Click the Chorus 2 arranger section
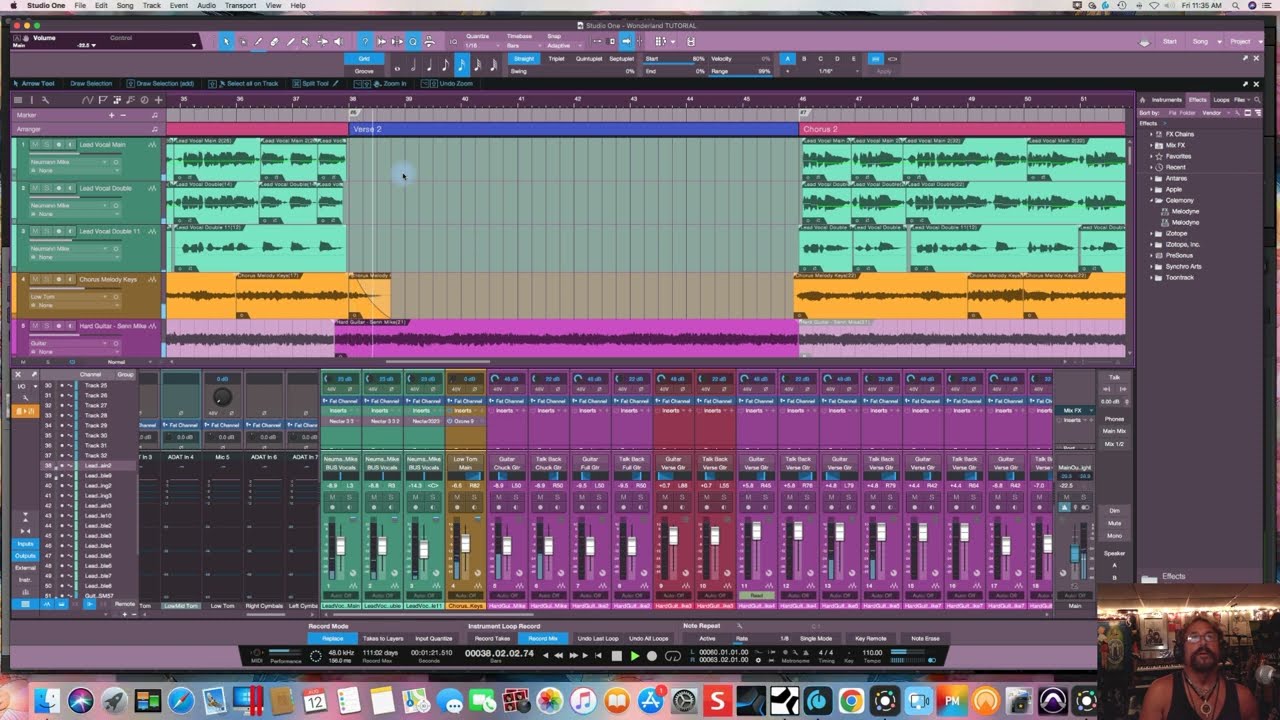The height and width of the screenshot is (720, 1280). (962, 129)
